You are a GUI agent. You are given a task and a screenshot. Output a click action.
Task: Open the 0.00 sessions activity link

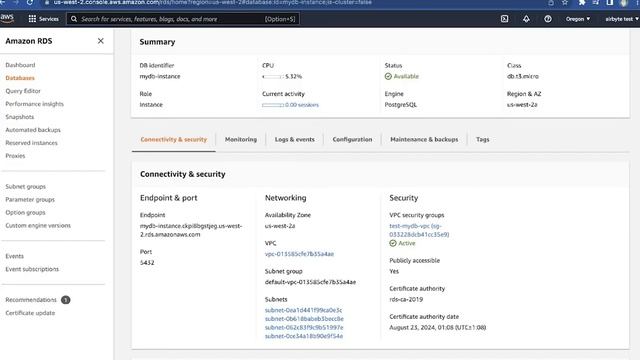tap(302, 105)
